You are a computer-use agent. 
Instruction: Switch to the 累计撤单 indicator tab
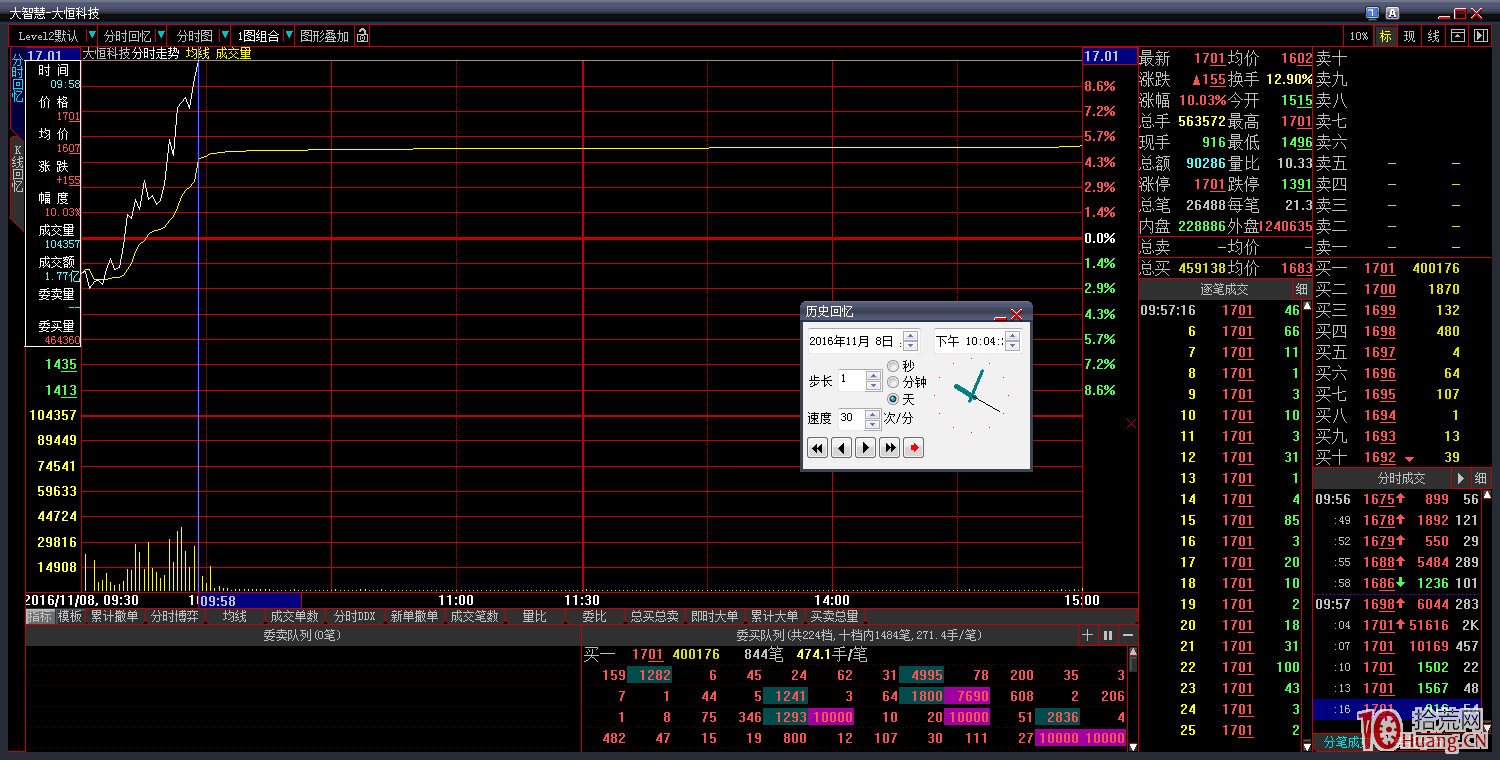click(x=114, y=617)
